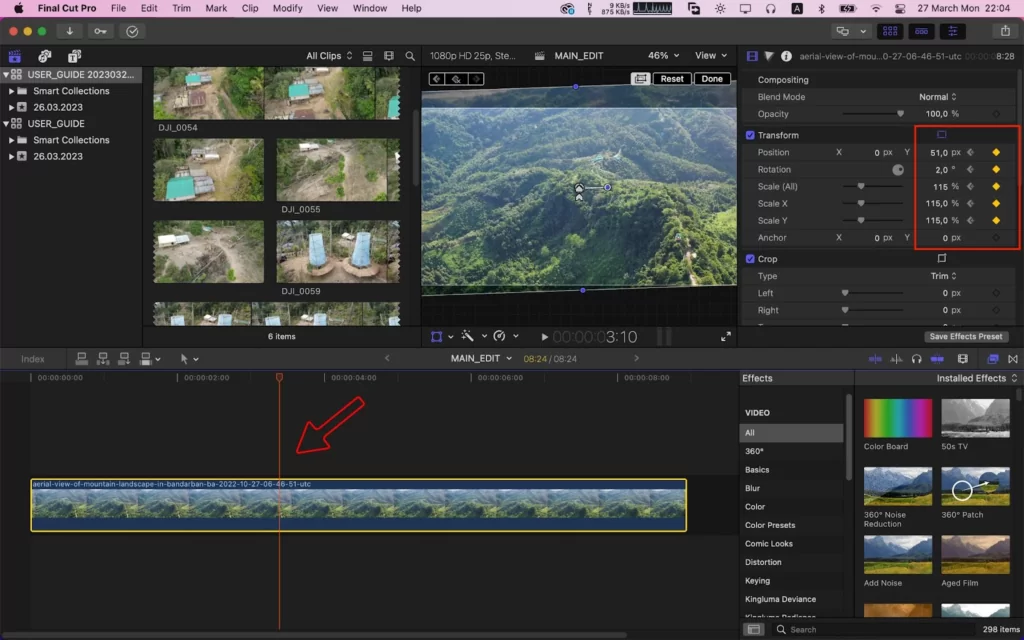Add keyframe button in viewer overlay
This screenshot has width=1024, height=640.
[x=456, y=79]
